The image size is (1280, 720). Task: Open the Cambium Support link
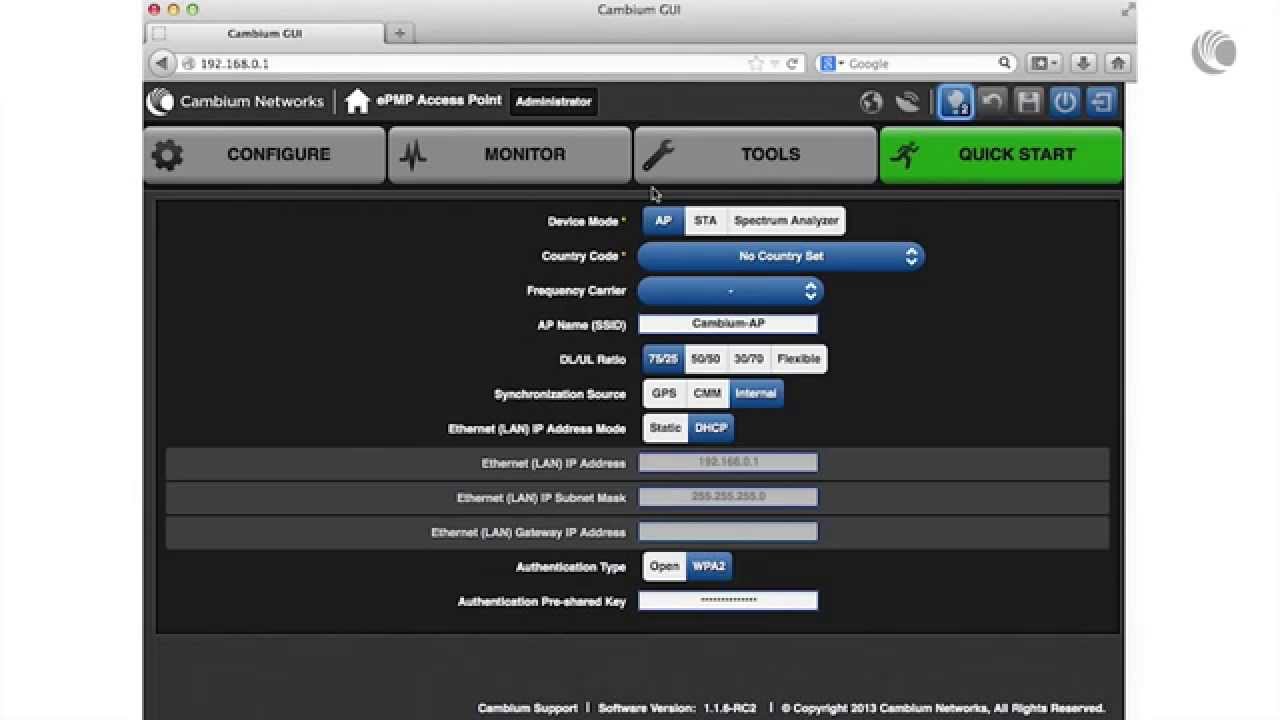point(527,708)
